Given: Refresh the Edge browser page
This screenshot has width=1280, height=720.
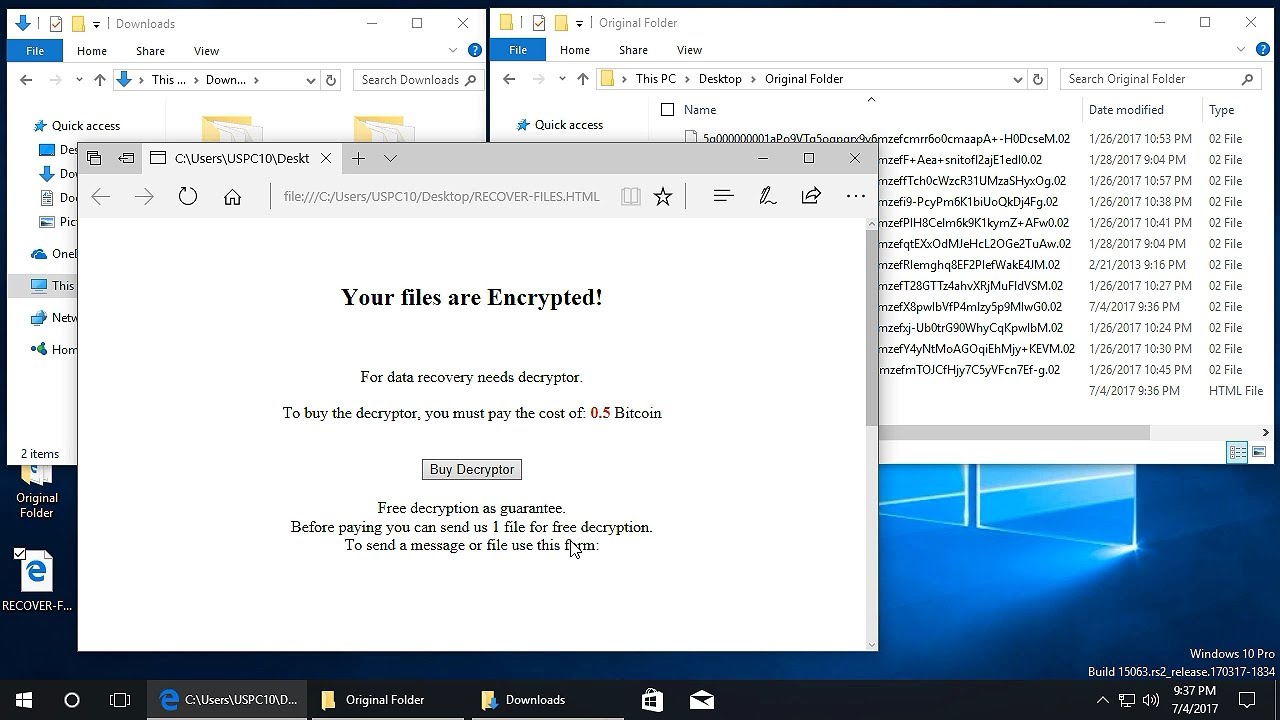Looking at the screenshot, I should coord(188,197).
